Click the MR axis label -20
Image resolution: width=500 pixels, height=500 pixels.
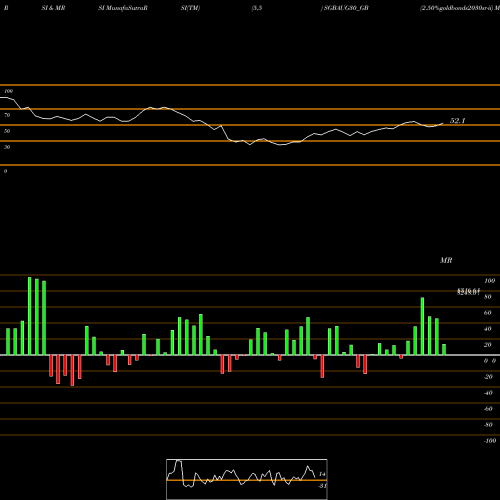[x=488, y=377]
